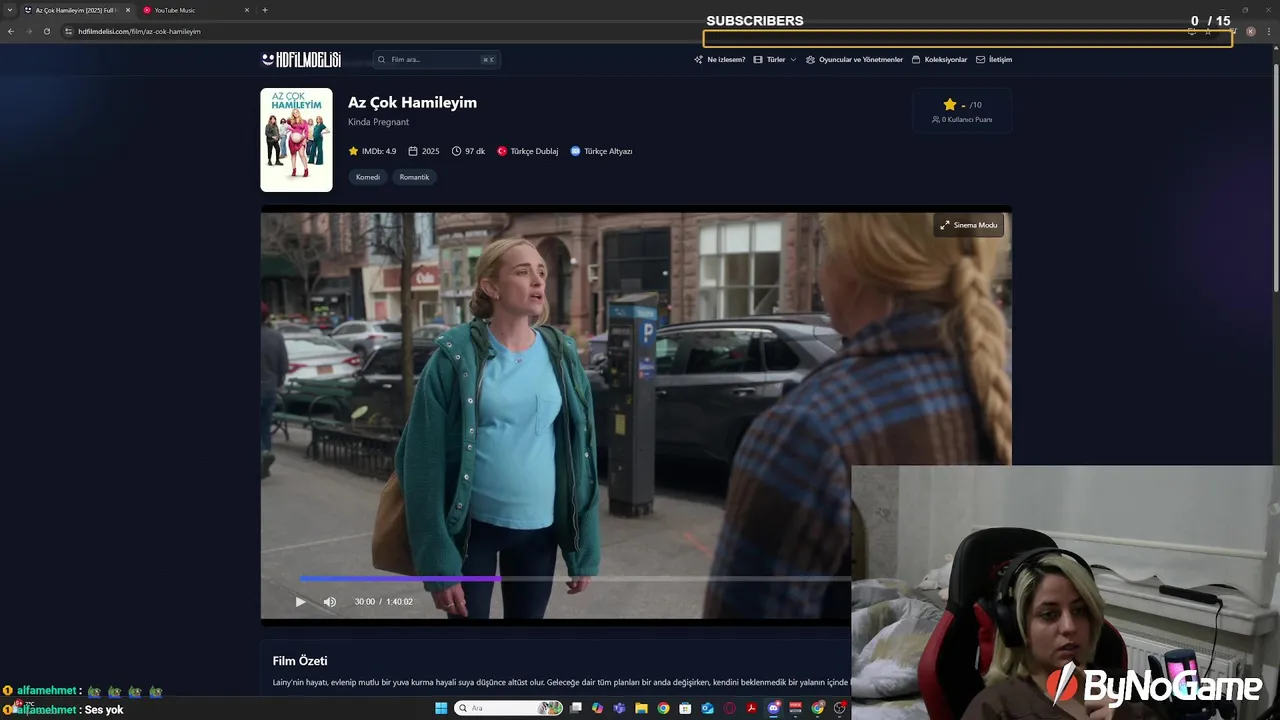Image resolution: width=1280 pixels, height=720 pixels.
Task: Open Copilot from the taskbar
Action: (x=597, y=708)
